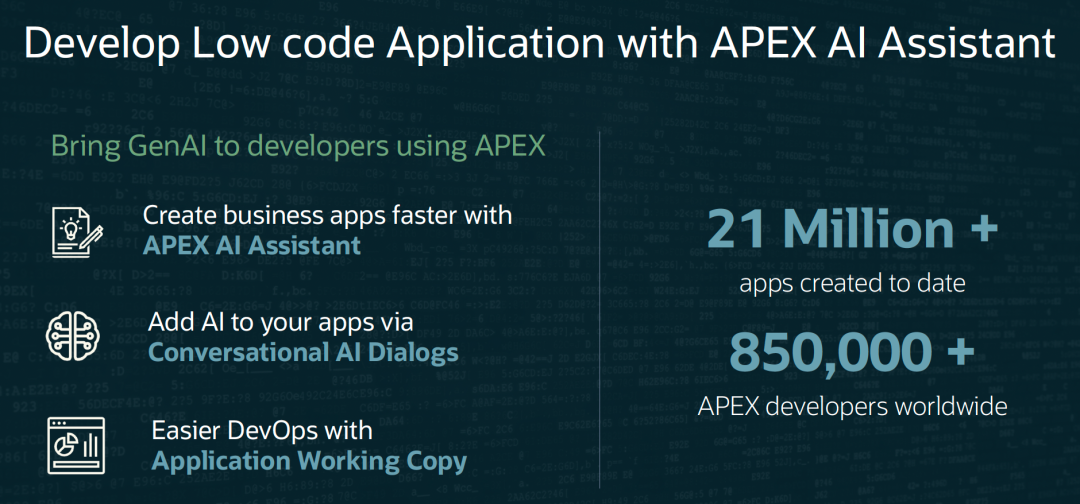Click 'apps created to date' caption
Viewport: 1080px width, 504px height.
(x=852, y=283)
